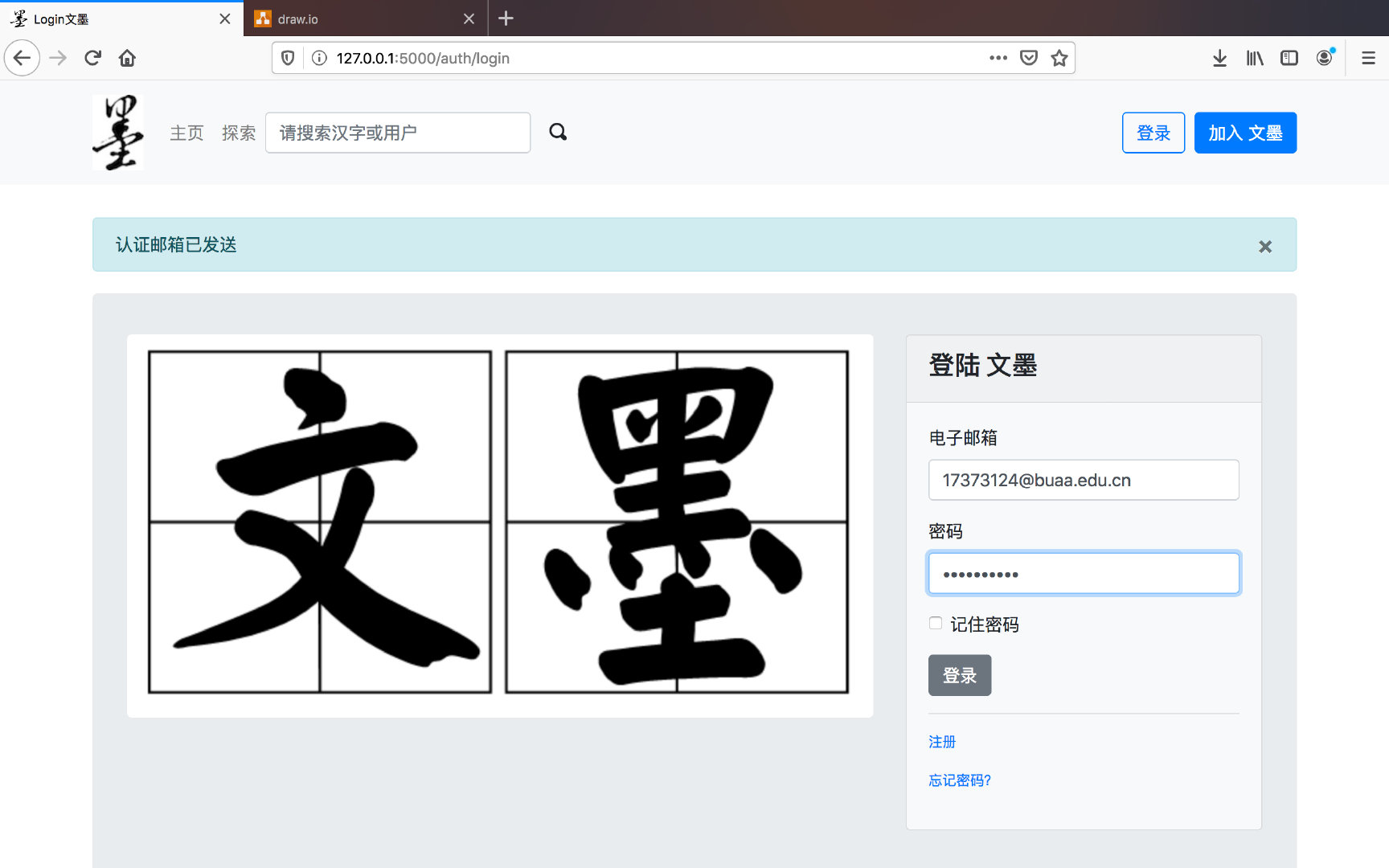Open library view icon
The image size is (1389, 868).
tap(1255, 58)
